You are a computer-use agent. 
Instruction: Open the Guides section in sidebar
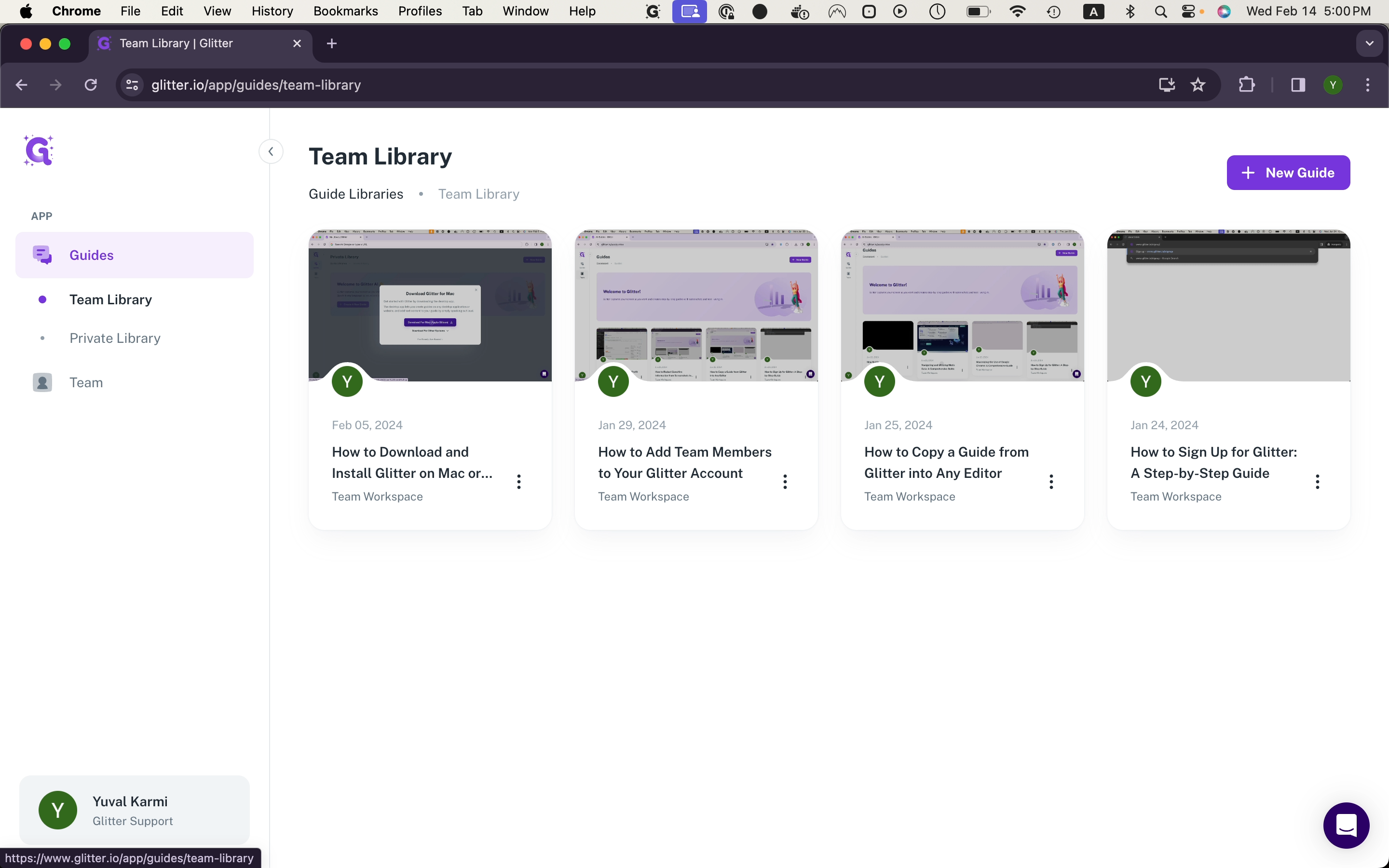134,255
